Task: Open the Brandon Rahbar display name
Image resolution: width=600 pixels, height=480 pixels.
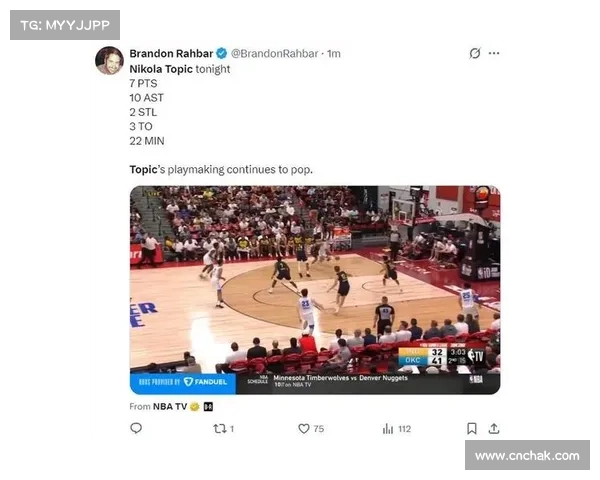Action: click(171, 54)
